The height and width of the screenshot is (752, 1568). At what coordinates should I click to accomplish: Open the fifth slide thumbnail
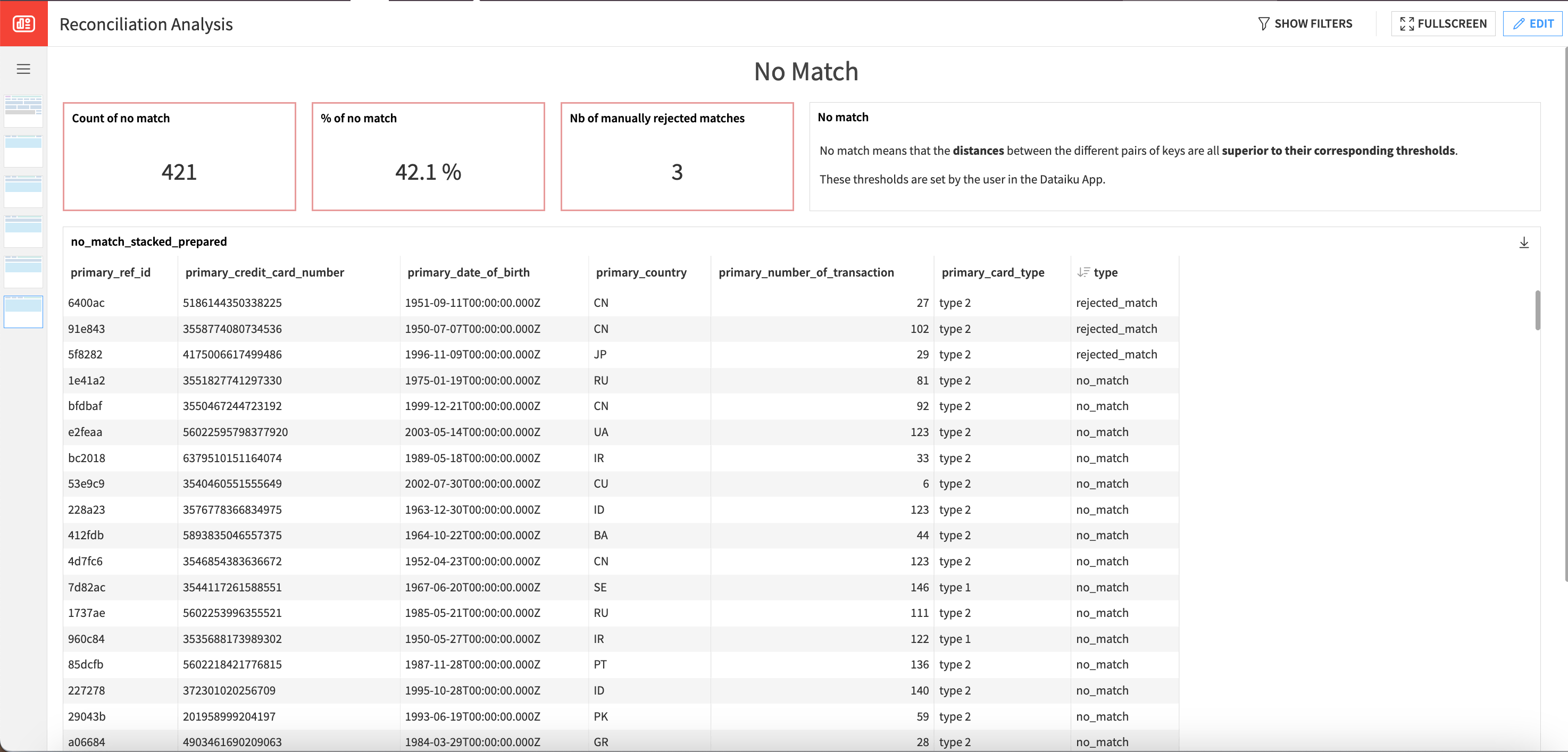pos(24,271)
